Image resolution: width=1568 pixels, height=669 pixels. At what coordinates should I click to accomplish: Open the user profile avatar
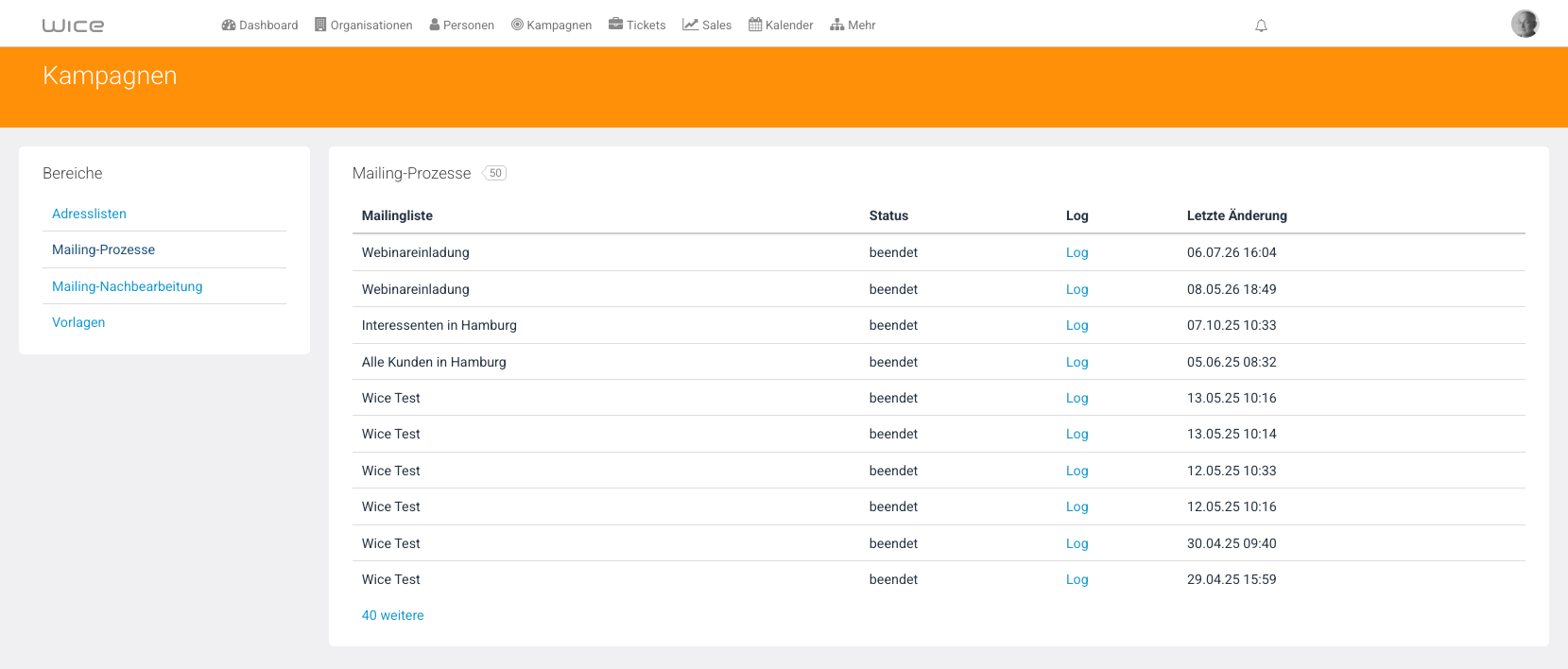click(x=1525, y=24)
